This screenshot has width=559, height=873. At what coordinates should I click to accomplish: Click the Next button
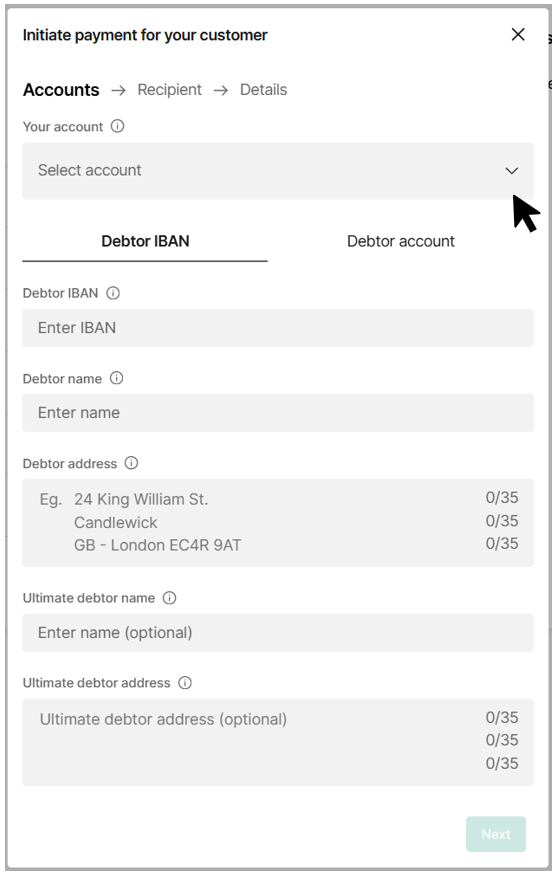496,834
